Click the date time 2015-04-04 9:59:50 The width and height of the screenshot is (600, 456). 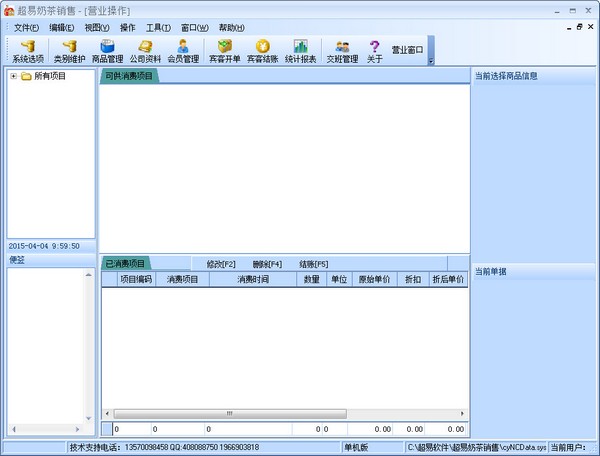pyautogui.click(x=44, y=246)
